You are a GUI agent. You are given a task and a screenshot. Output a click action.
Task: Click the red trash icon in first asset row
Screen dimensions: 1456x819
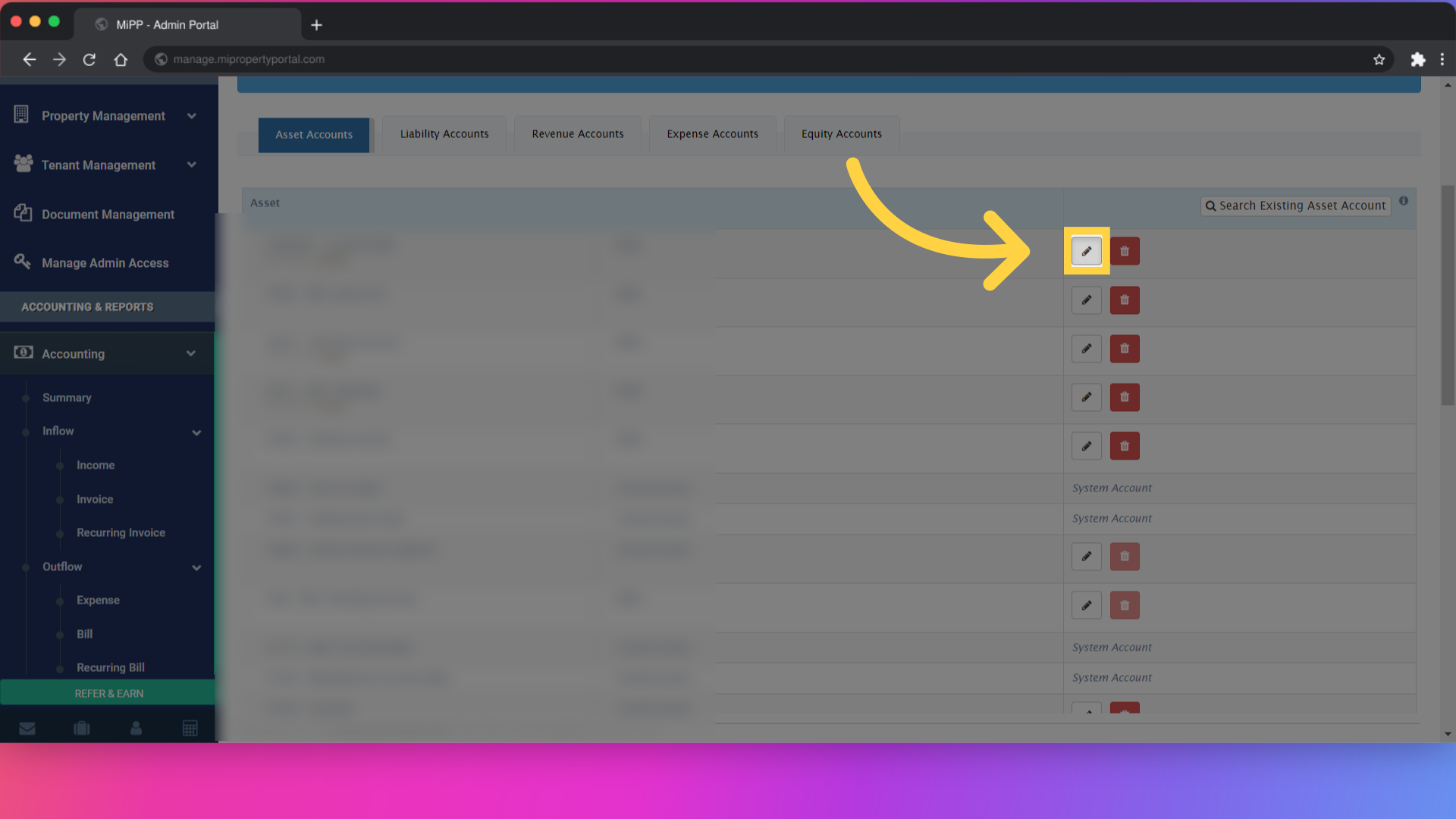pos(1125,251)
